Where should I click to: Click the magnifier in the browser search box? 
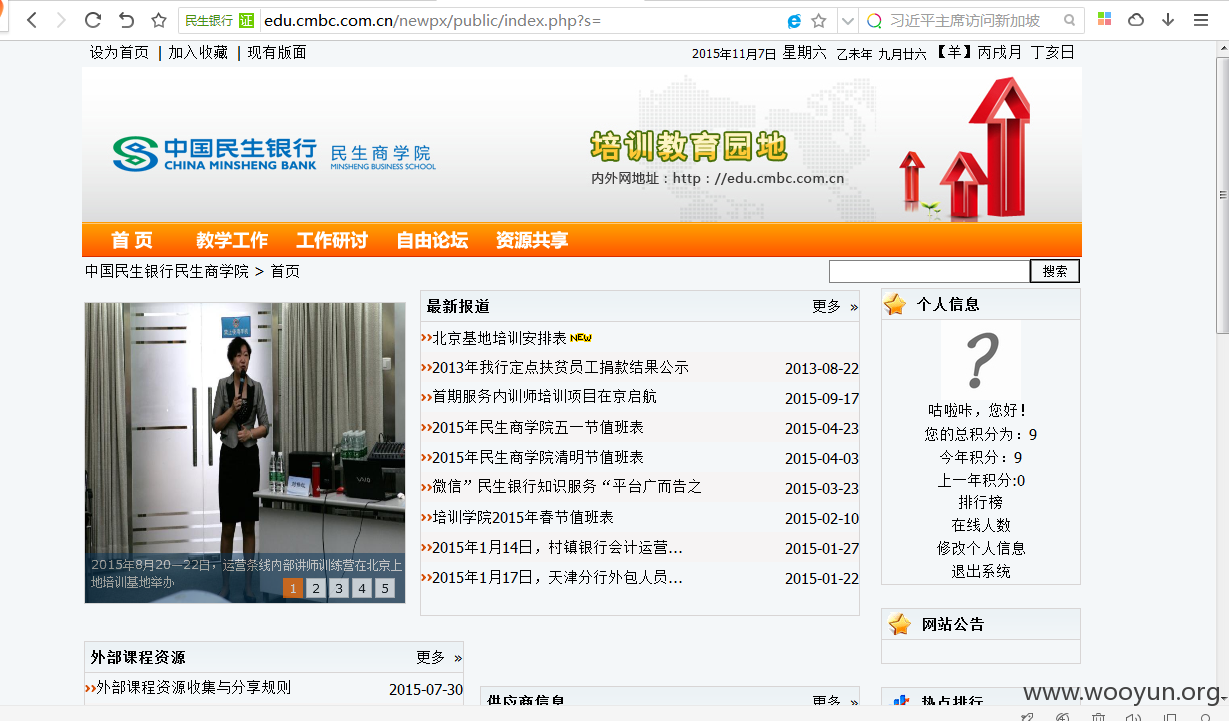(x=1069, y=20)
